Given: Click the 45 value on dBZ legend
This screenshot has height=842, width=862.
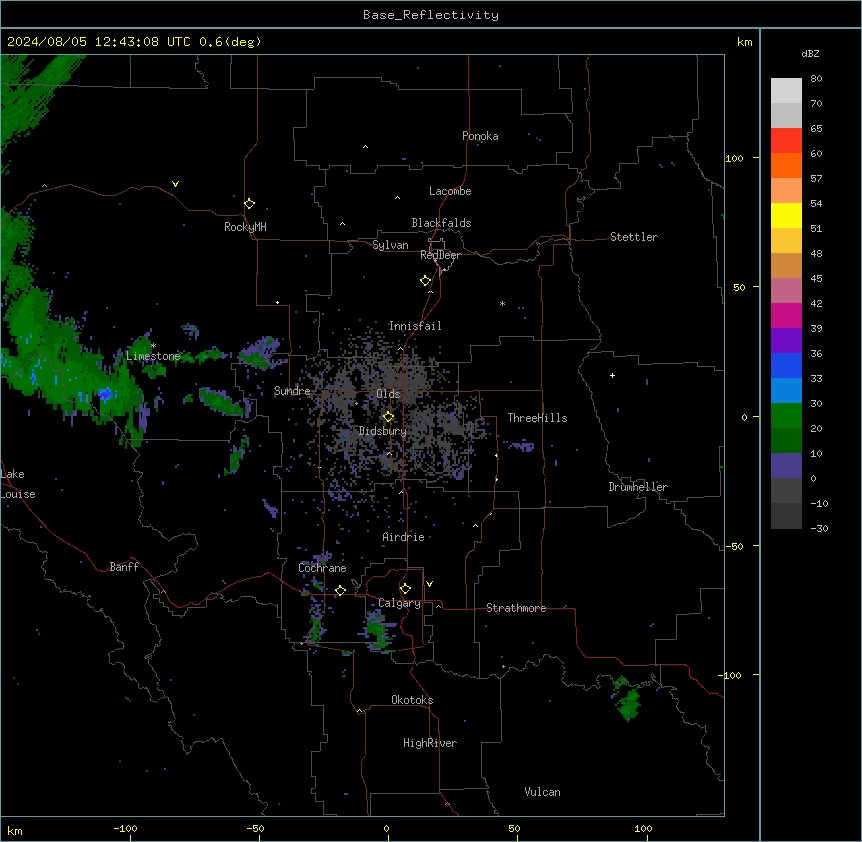Looking at the screenshot, I should coord(816,279).
